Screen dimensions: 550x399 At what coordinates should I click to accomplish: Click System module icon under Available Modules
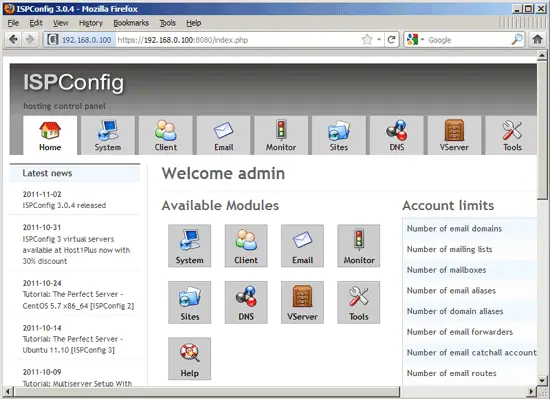(189, 246)
